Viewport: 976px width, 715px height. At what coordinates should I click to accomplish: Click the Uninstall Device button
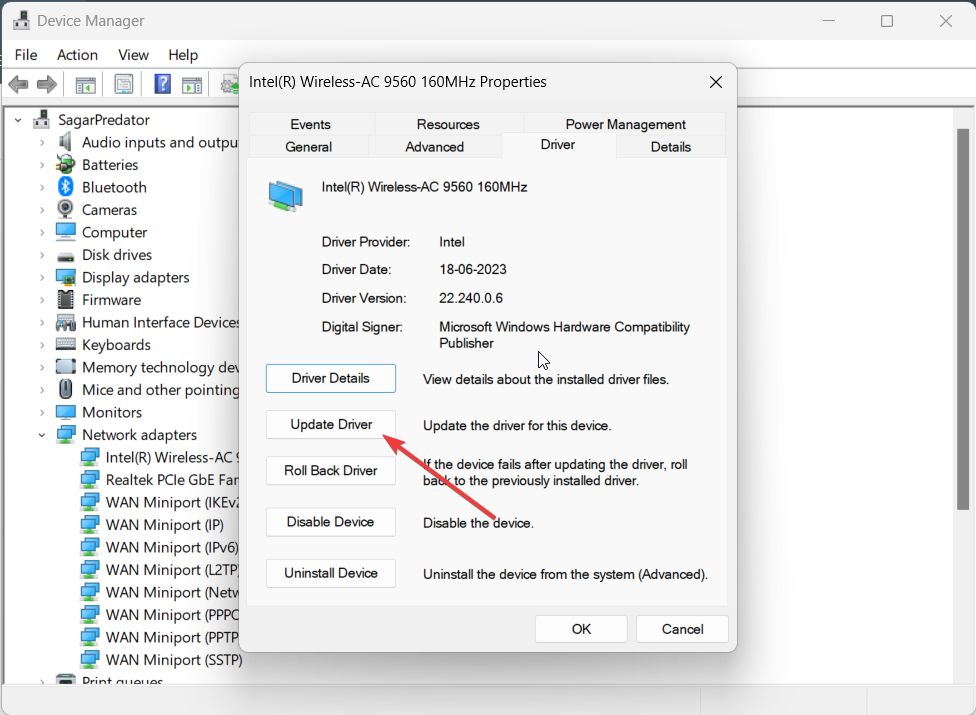pos(331,573)
